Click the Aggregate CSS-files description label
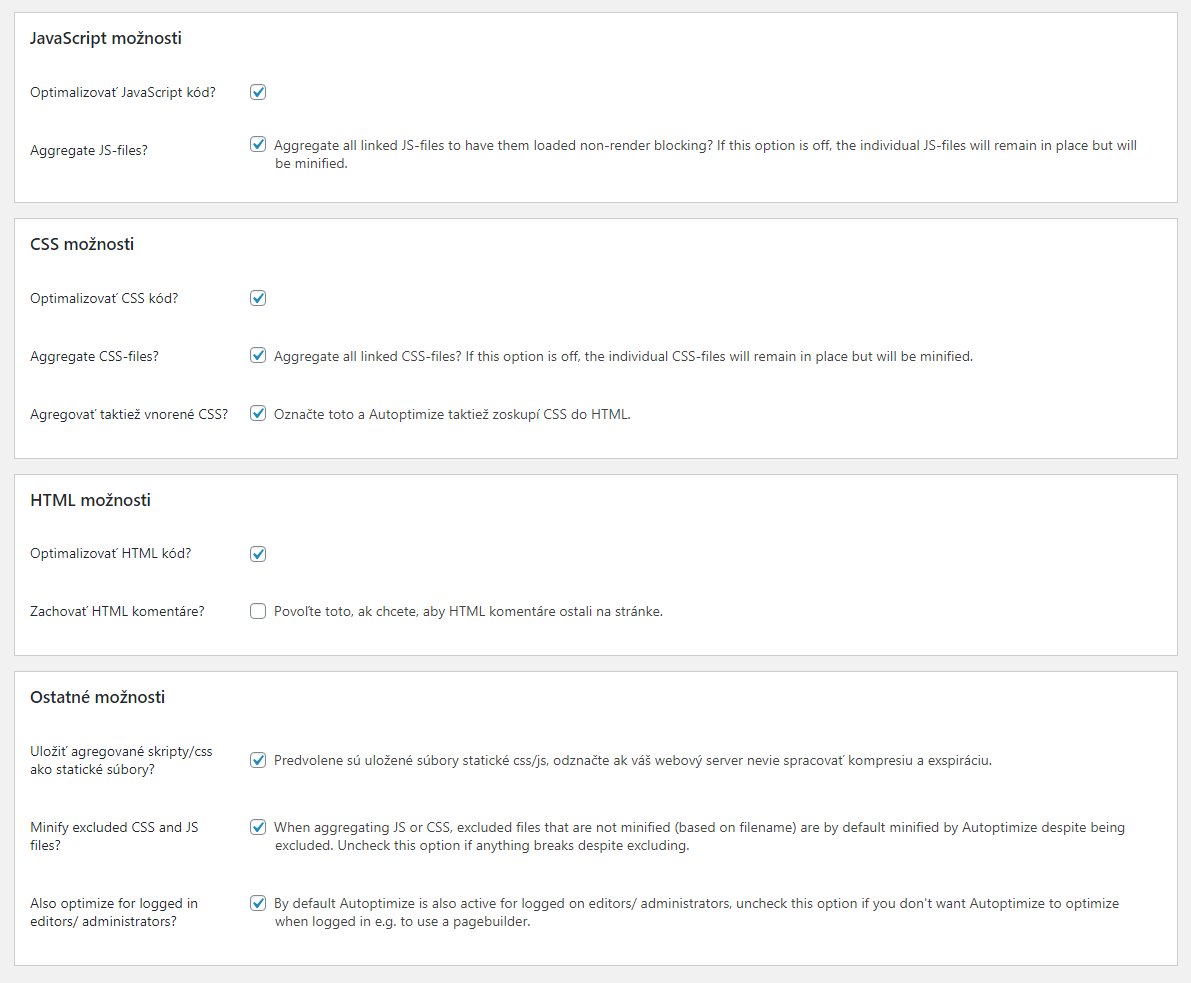Viewport: 1191px width, 983px height. tap(624, 356)
